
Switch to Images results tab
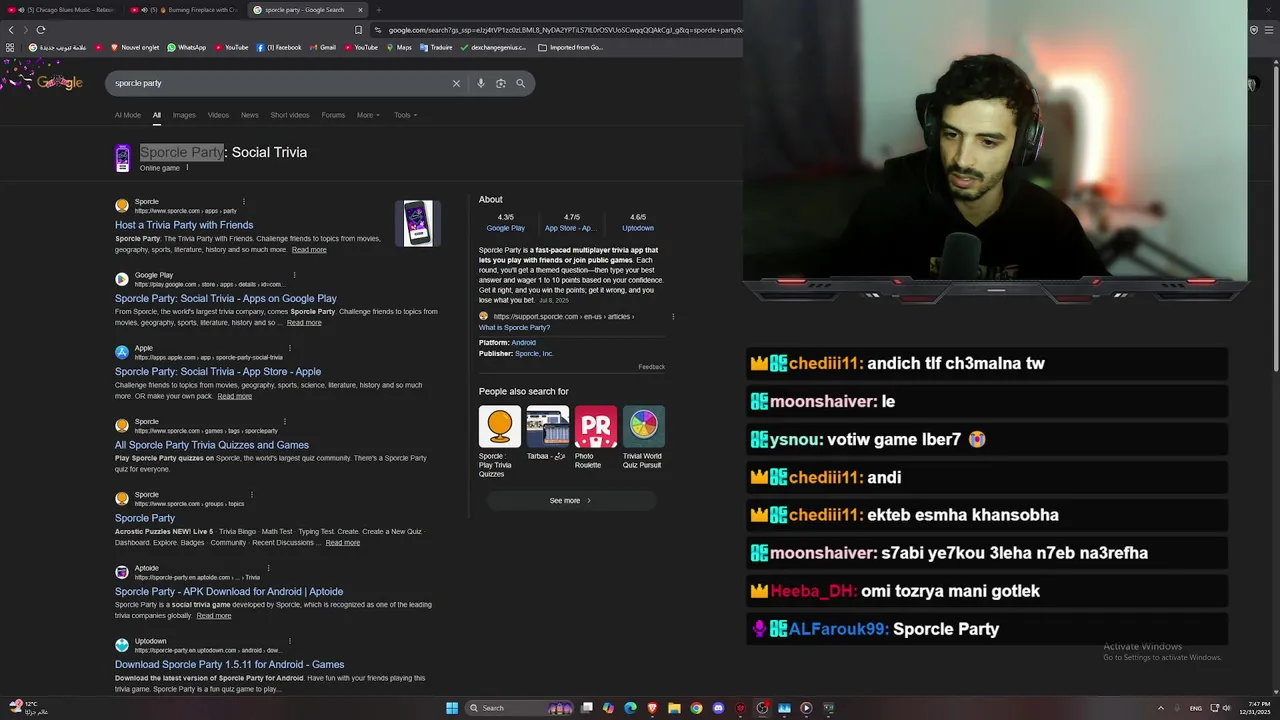coord(184,115)
